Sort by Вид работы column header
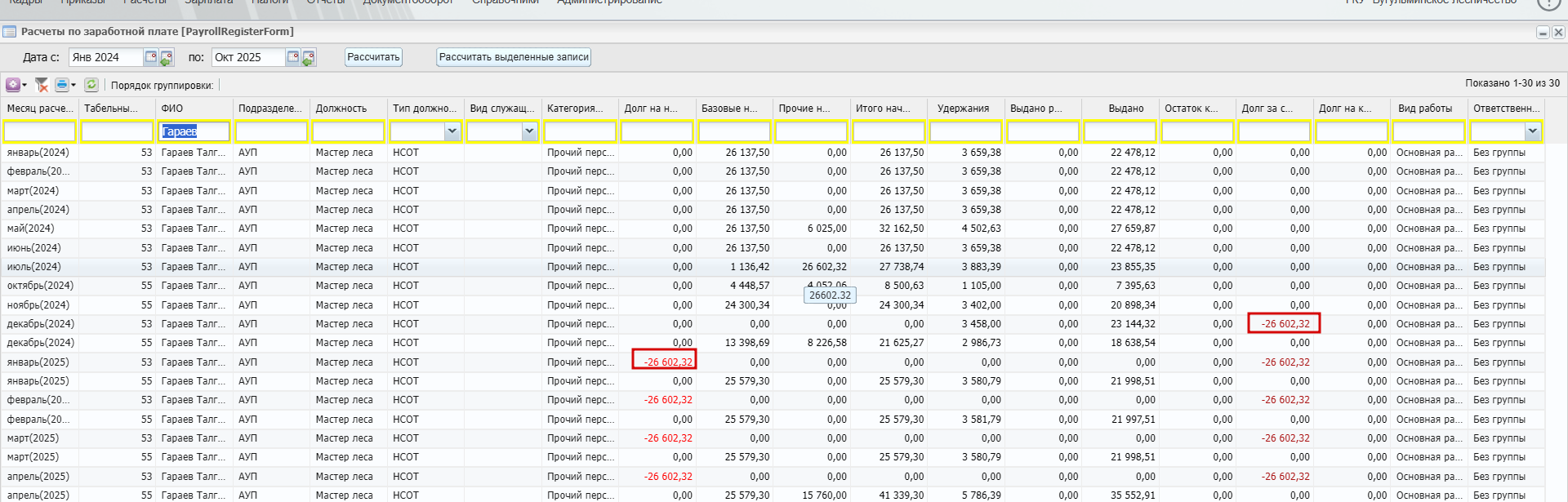This screenshot has height=502, width=1568. (x=1428, y=109)
